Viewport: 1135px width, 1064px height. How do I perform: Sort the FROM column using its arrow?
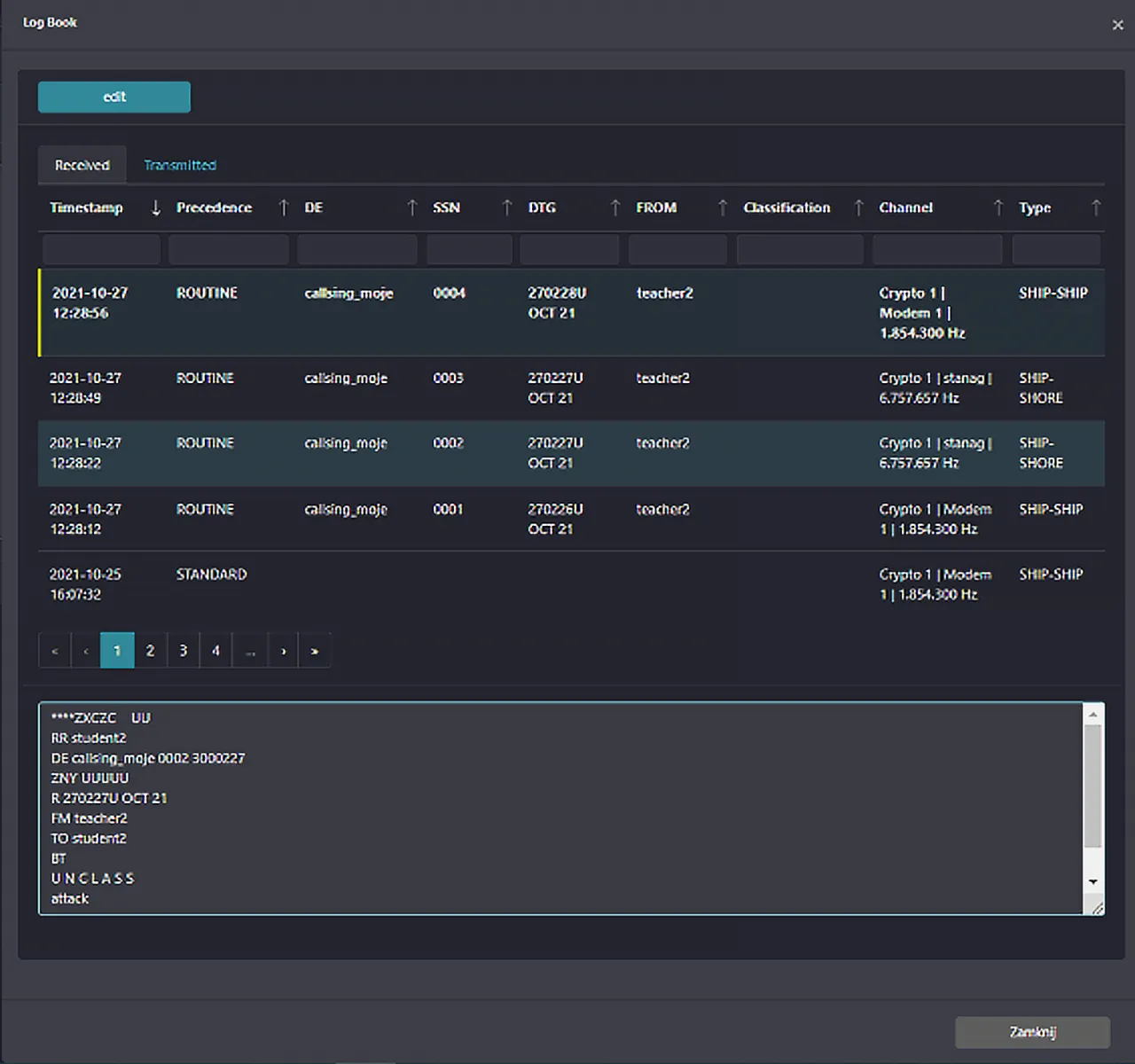click(723, 207)
